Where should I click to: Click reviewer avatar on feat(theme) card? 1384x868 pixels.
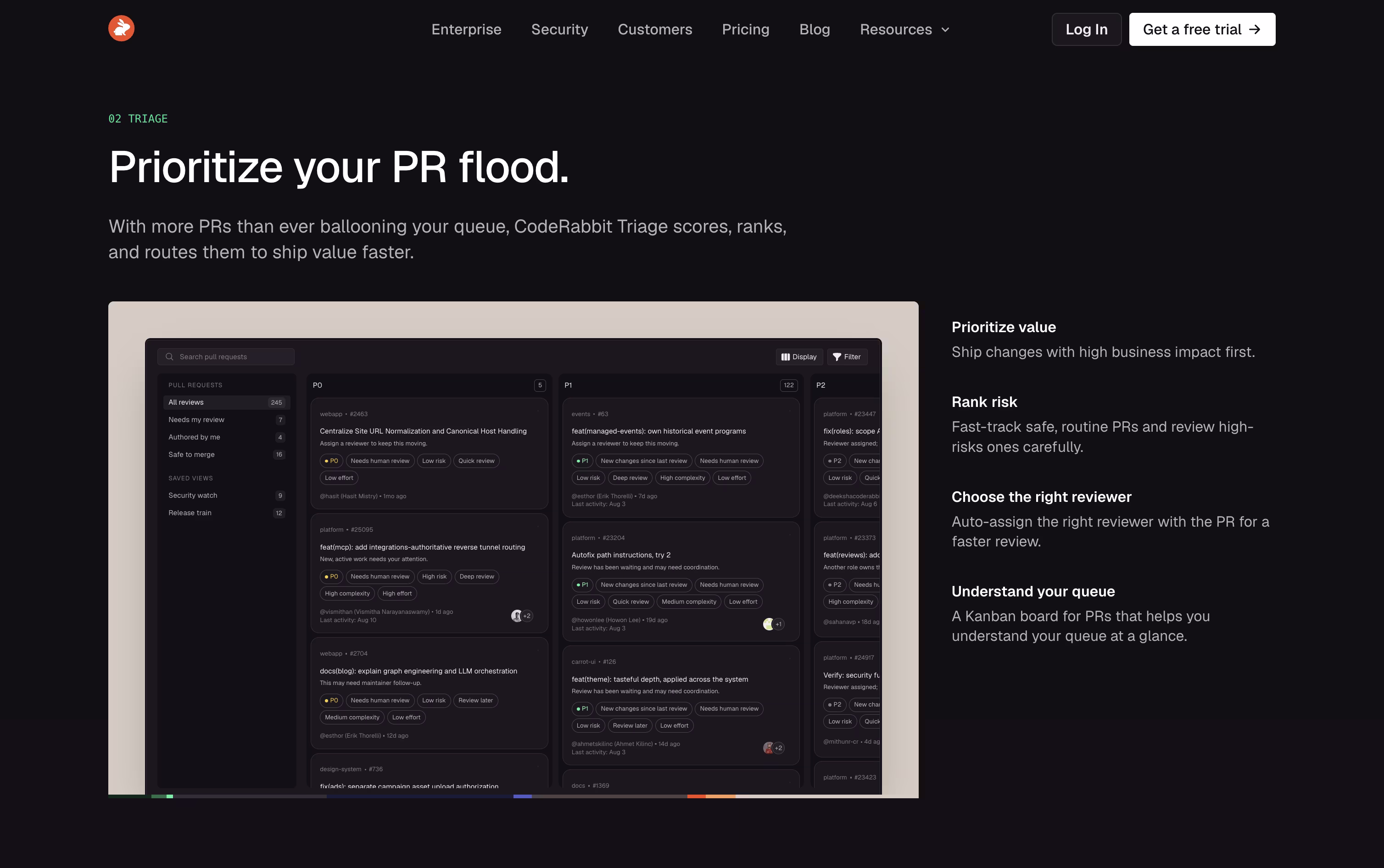769,747
